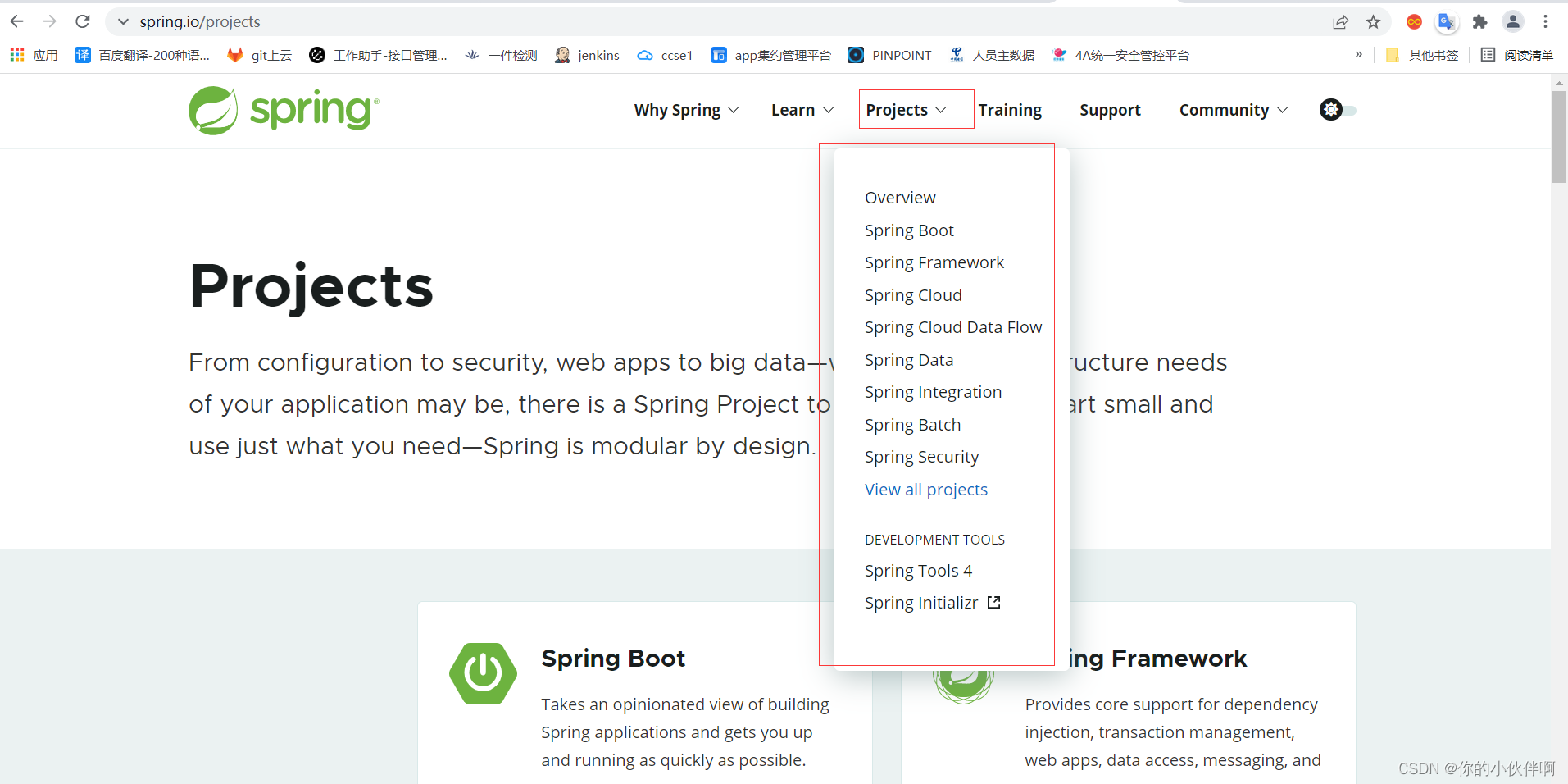The image size is (1568, 784).
Task: Select Overview from the Projects menu
Action: pyautogui.click(x=900, y=198)
